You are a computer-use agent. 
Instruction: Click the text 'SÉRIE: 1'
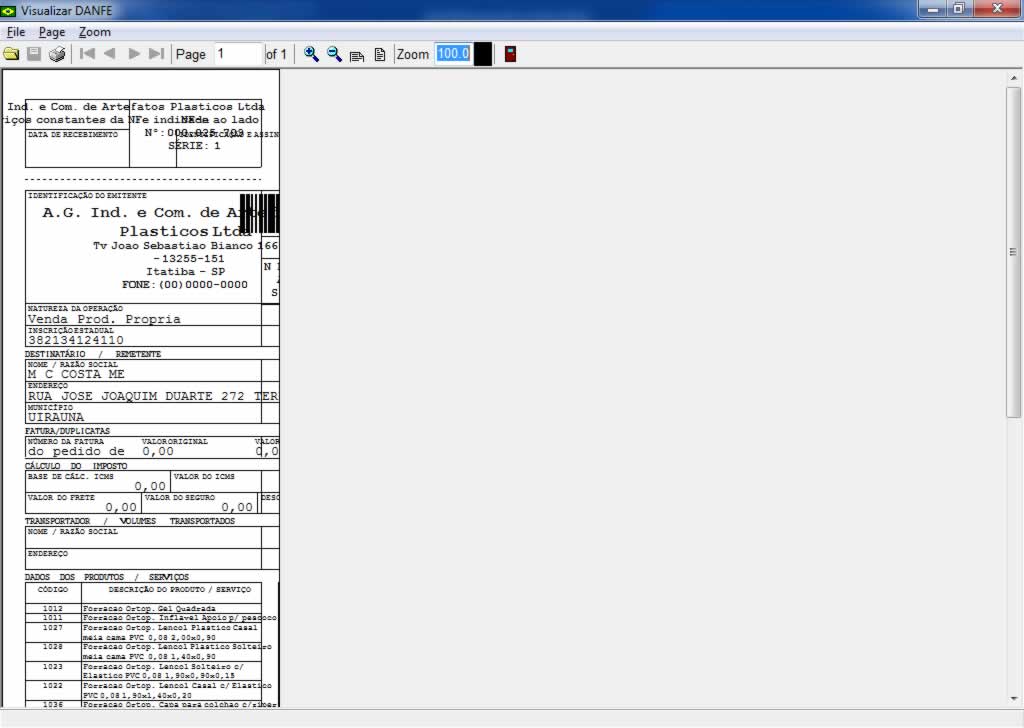tap(195, 146)
